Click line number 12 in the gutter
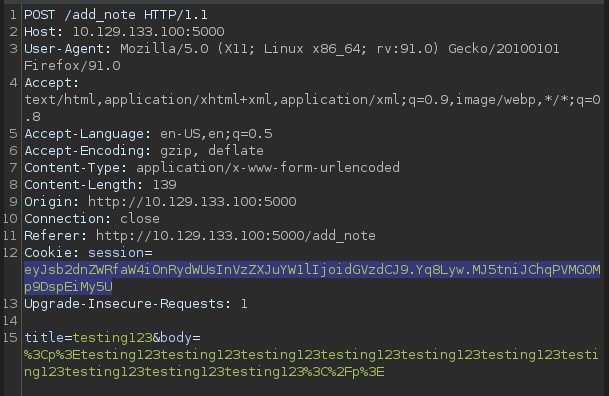Screen dimensions: 609x396 (10, 253)
